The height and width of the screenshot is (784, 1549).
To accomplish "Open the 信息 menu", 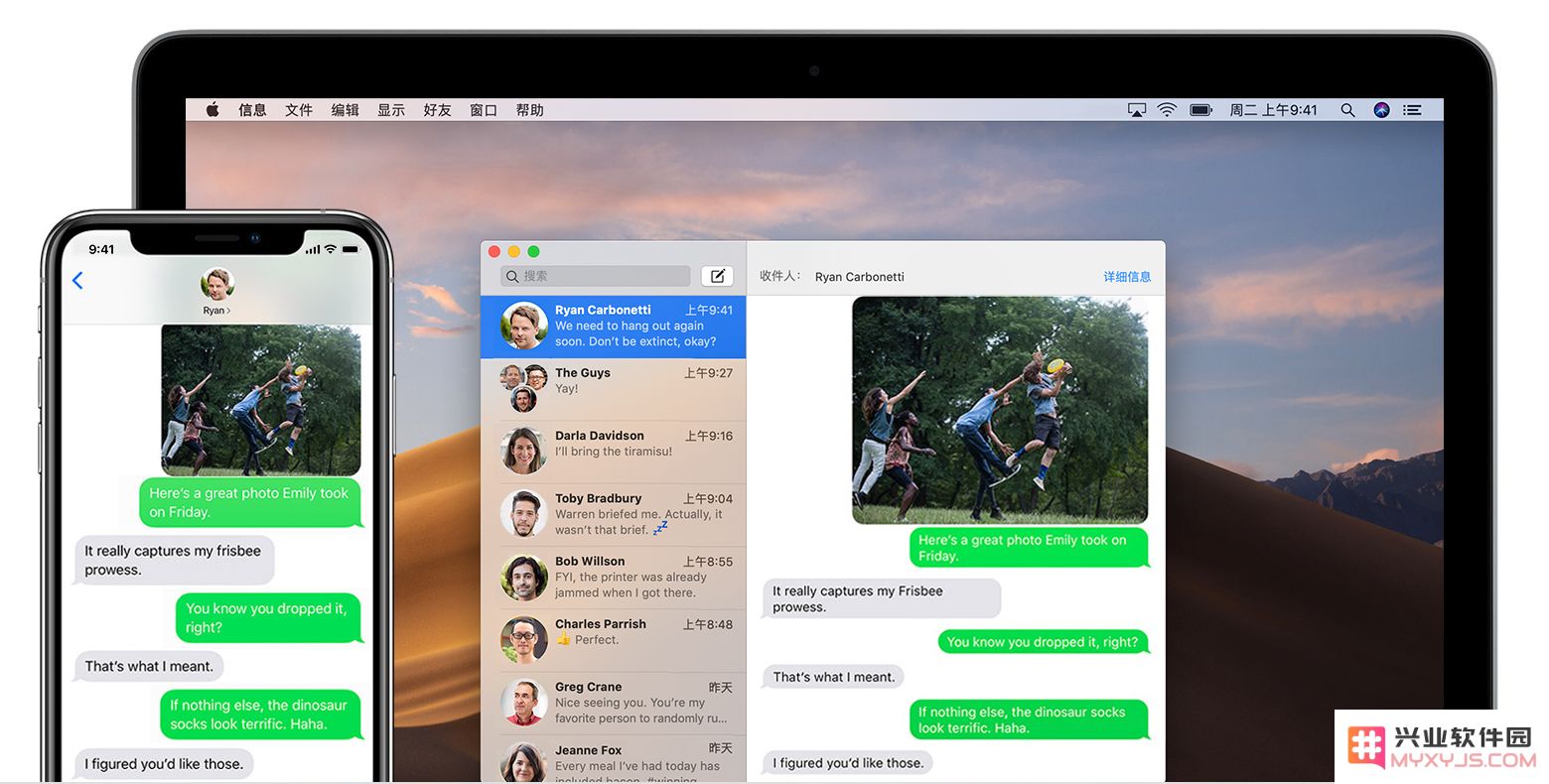I will pos(252,110).
